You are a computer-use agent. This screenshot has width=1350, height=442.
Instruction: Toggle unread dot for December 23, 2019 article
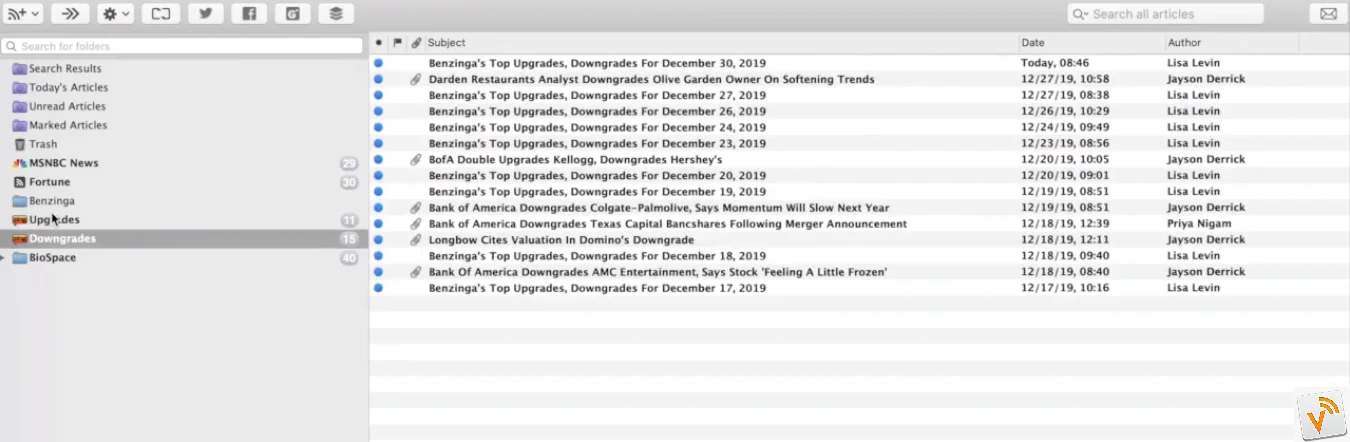[378, 143]
